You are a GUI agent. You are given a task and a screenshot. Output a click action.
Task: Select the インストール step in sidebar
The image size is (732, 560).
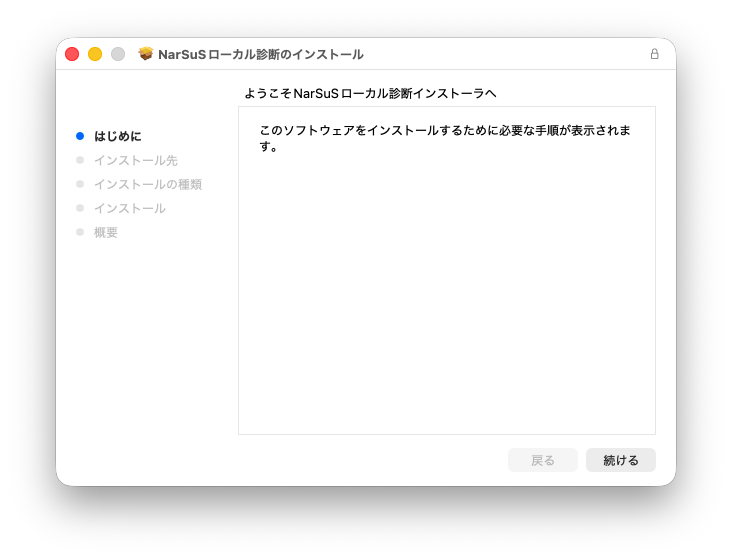click(130, 208)
